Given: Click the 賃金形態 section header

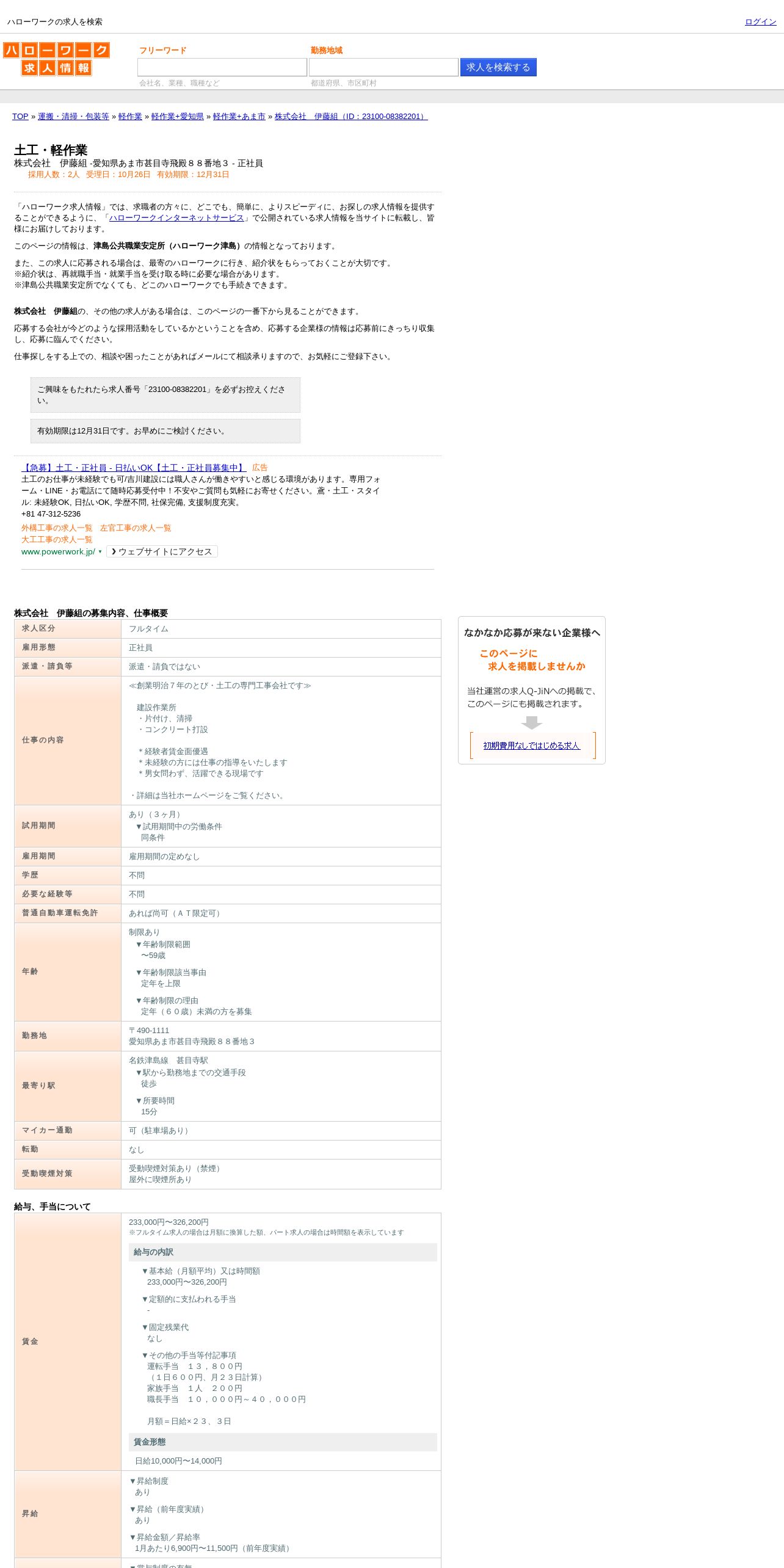Looking at the screenshot, I should coord(283,1442).
